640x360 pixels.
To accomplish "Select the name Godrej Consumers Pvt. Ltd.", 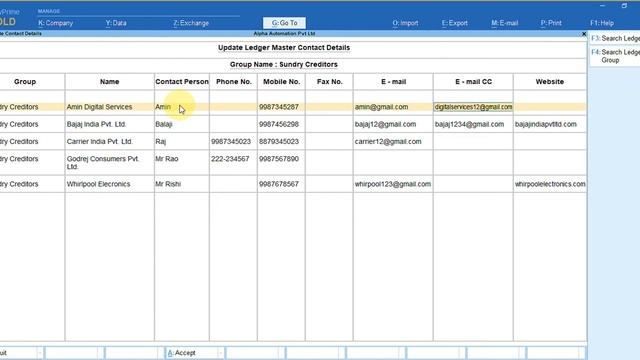I will click(x=103, y=162).
